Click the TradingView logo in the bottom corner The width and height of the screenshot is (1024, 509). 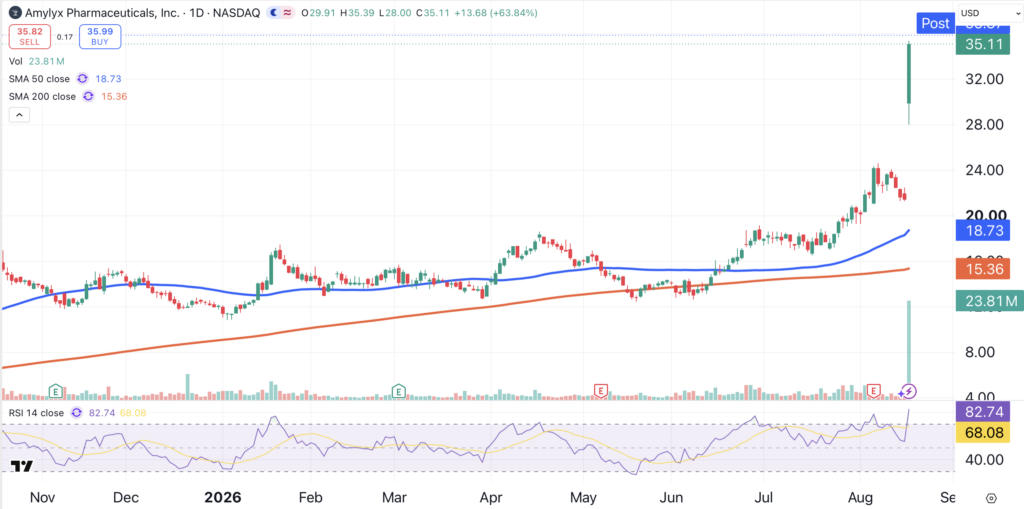pos(22,467)
